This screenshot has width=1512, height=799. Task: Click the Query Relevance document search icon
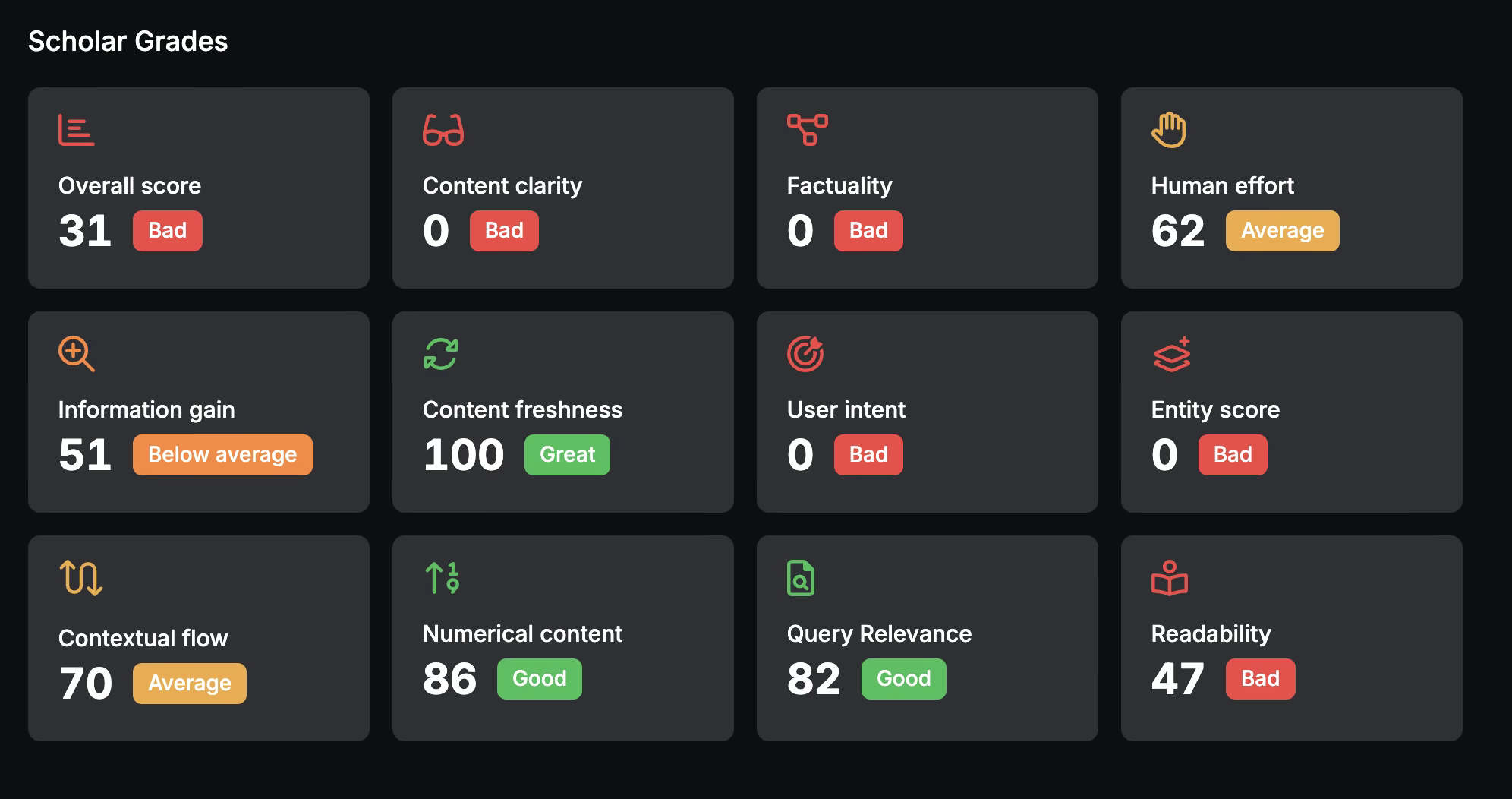click(801, 578)
